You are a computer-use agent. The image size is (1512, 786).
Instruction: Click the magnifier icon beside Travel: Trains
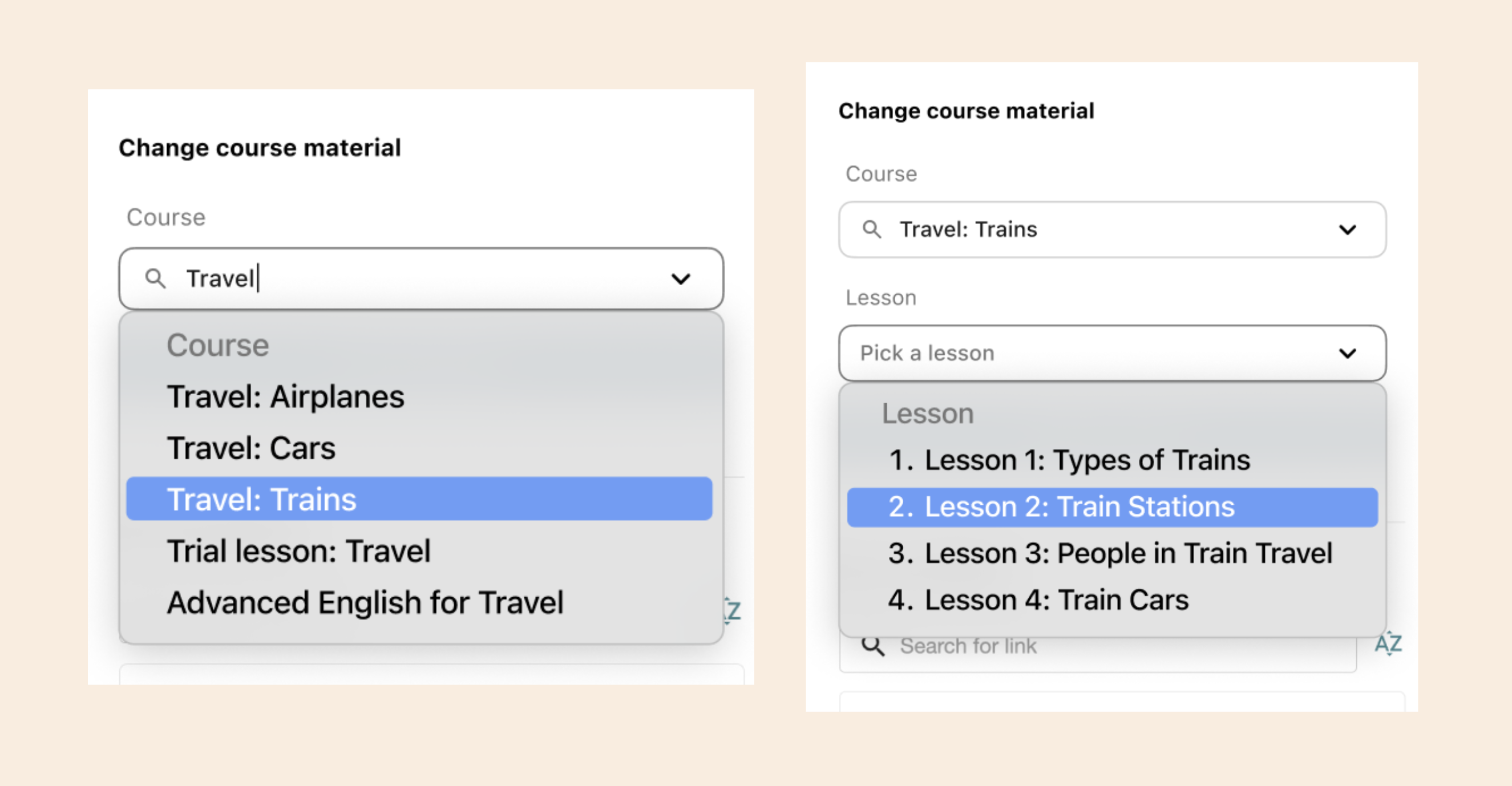tap(872, 229)
